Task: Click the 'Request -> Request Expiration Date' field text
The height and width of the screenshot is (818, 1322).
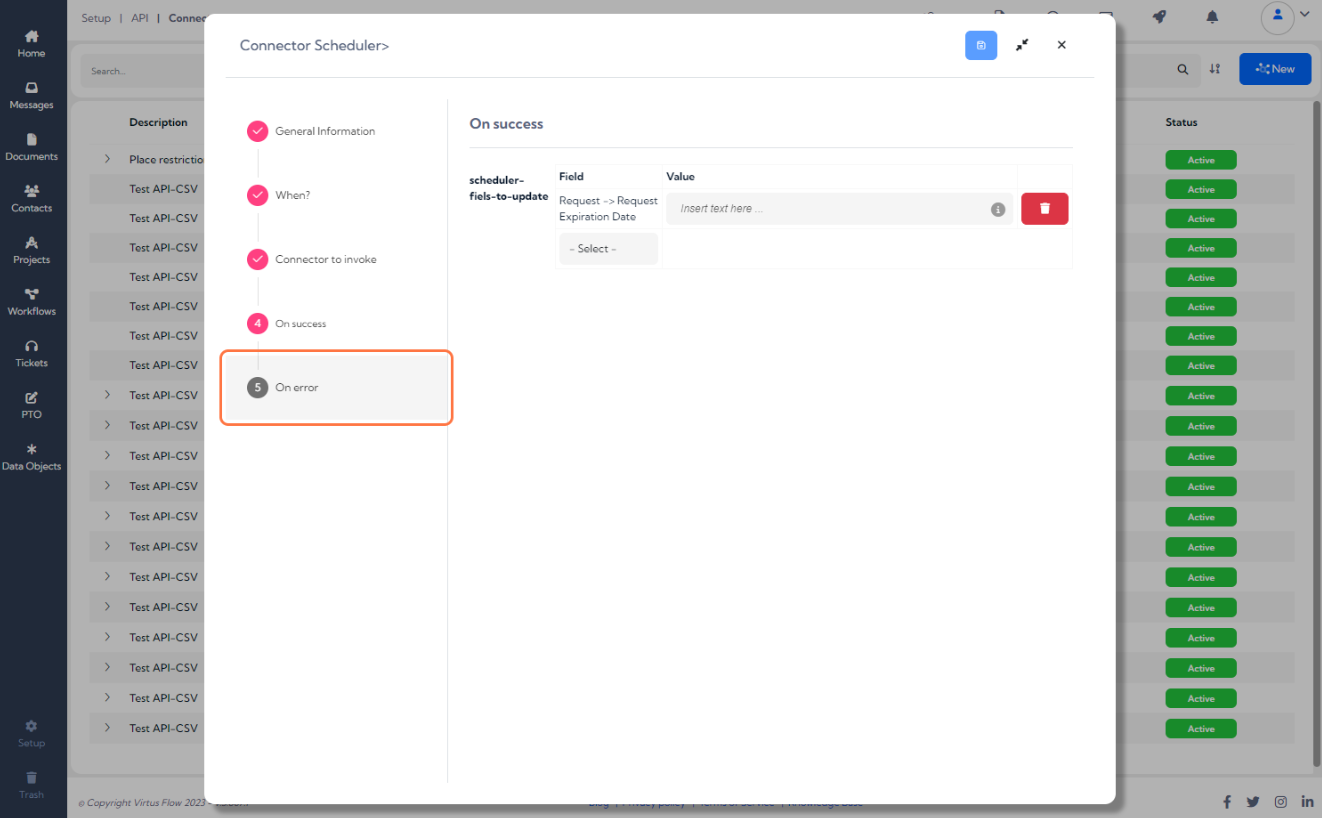Action: tap(608, 209)
